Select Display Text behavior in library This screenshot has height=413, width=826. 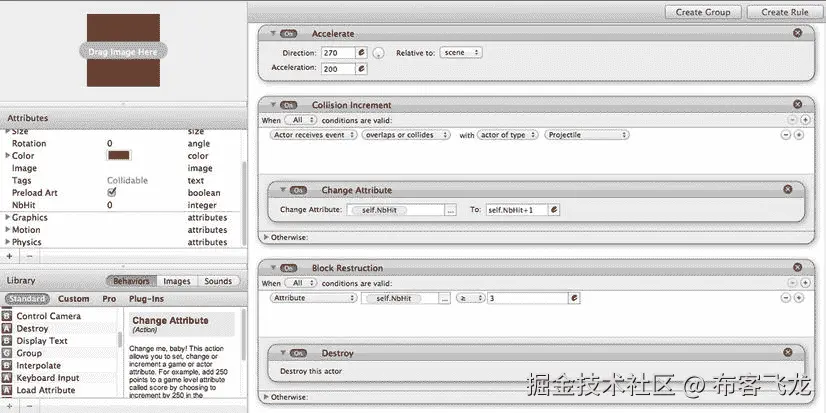tap(42, 341)
